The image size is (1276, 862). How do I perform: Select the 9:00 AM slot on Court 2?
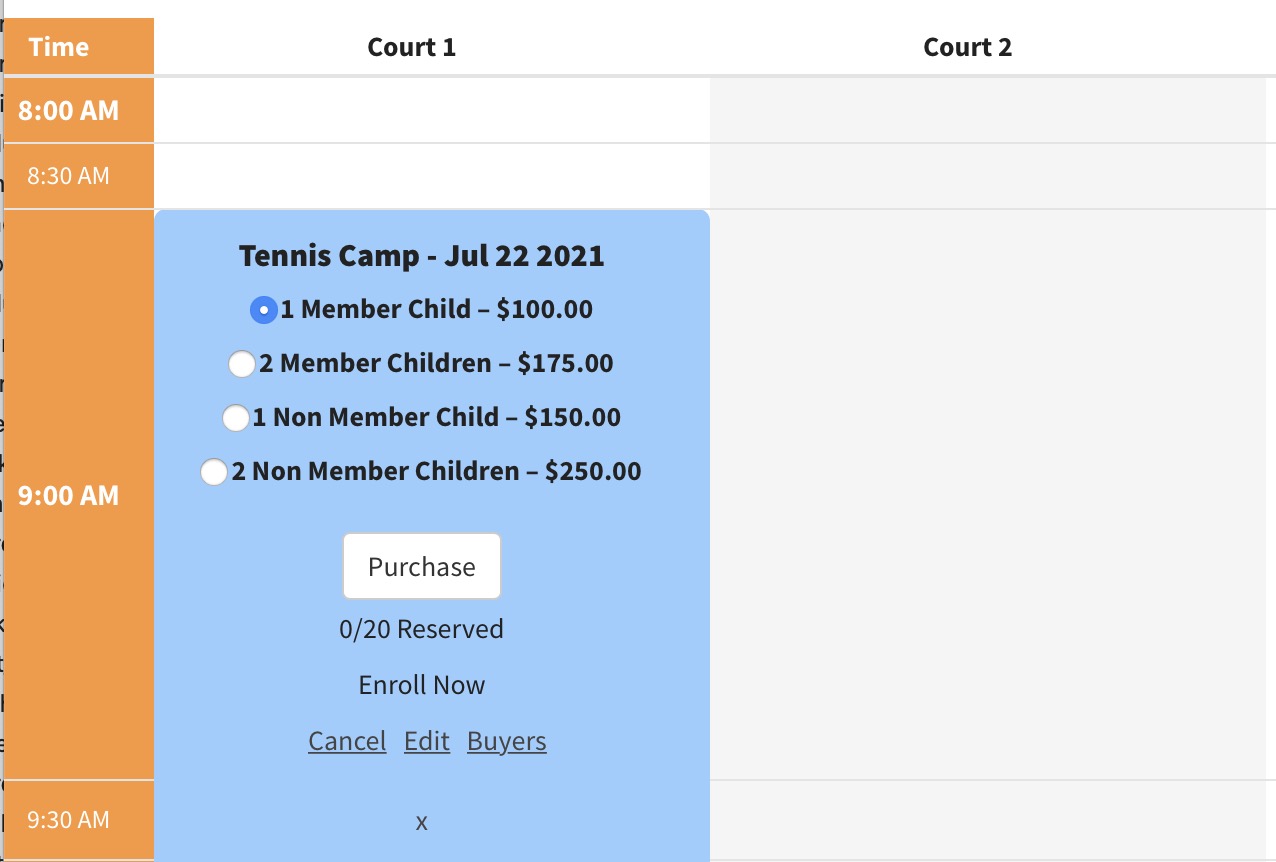tap(988, 495)
